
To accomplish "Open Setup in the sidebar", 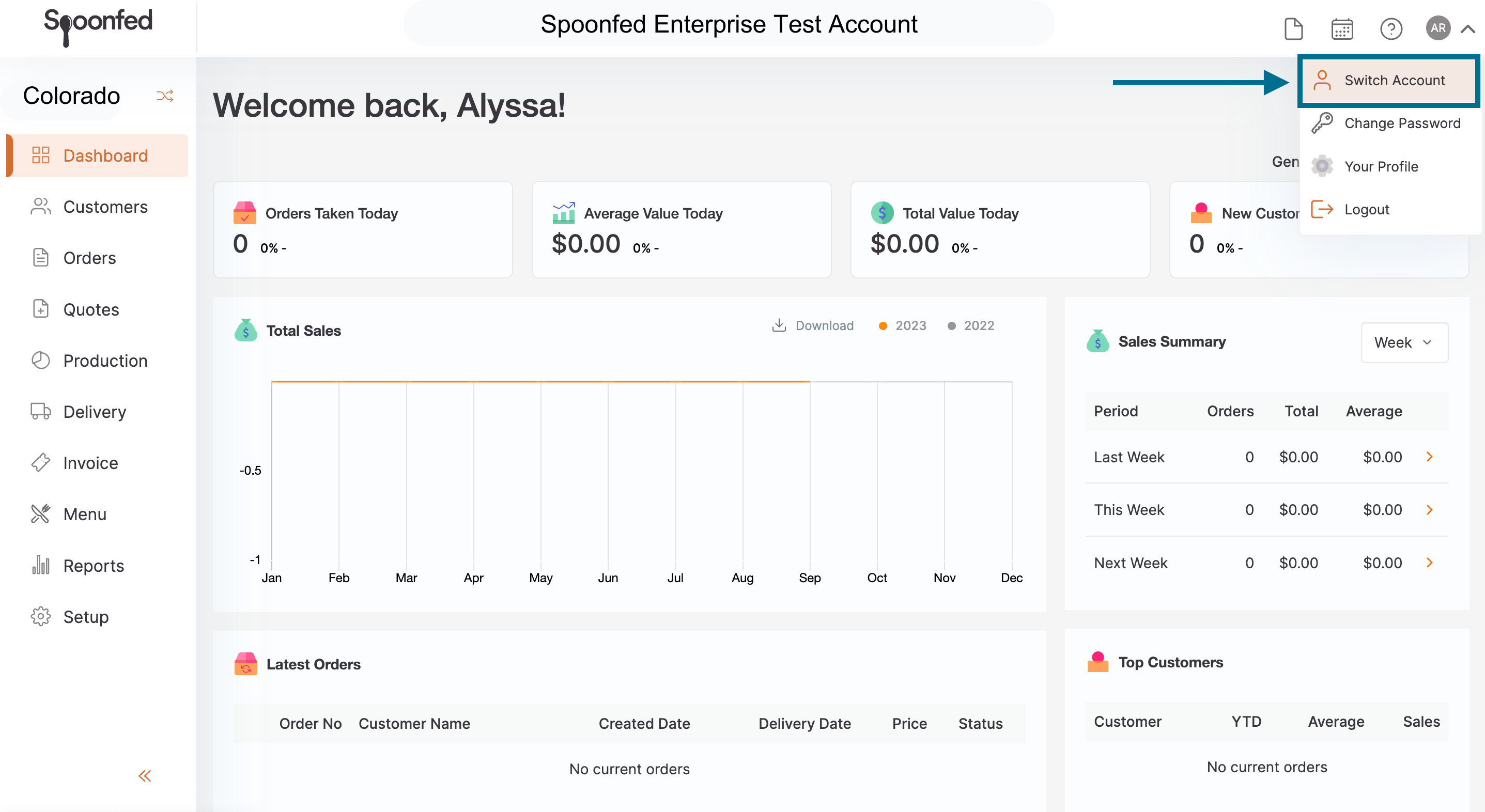I will coord(97,617).
